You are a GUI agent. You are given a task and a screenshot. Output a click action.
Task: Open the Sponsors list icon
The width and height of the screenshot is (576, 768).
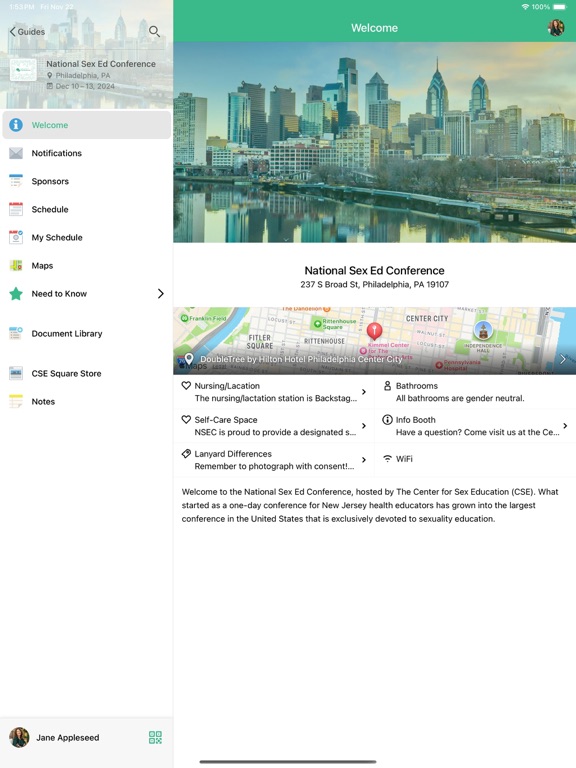coord(16,181)
